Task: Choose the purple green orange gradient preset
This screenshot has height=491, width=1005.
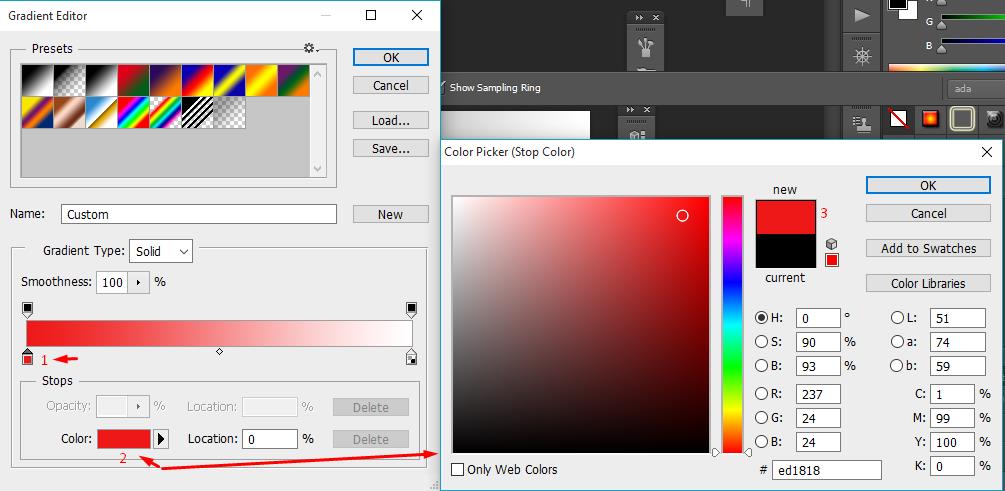Action: (294, 80)
